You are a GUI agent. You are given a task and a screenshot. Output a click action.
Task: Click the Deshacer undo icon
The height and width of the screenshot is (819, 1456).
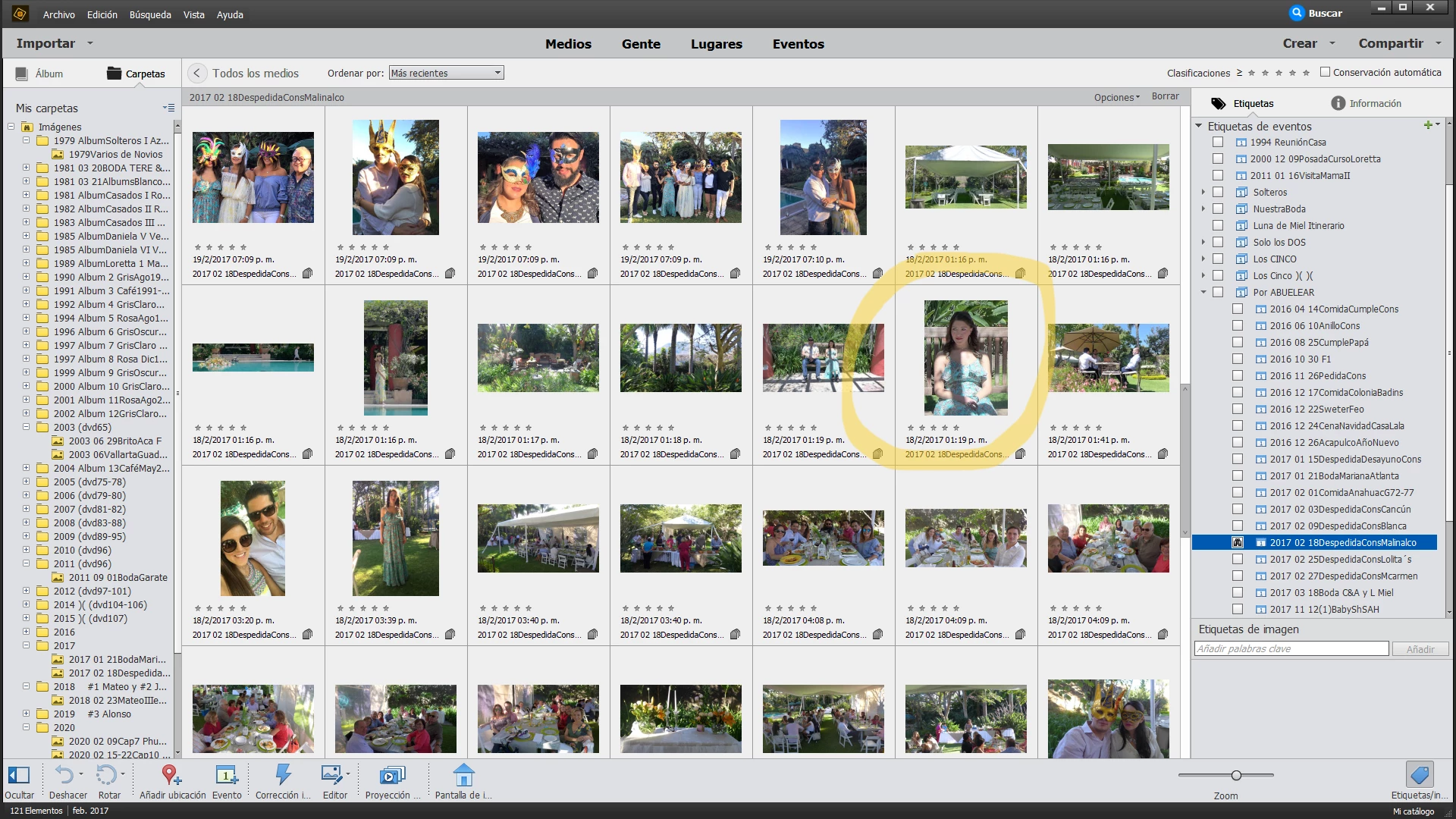pos(64,775)
